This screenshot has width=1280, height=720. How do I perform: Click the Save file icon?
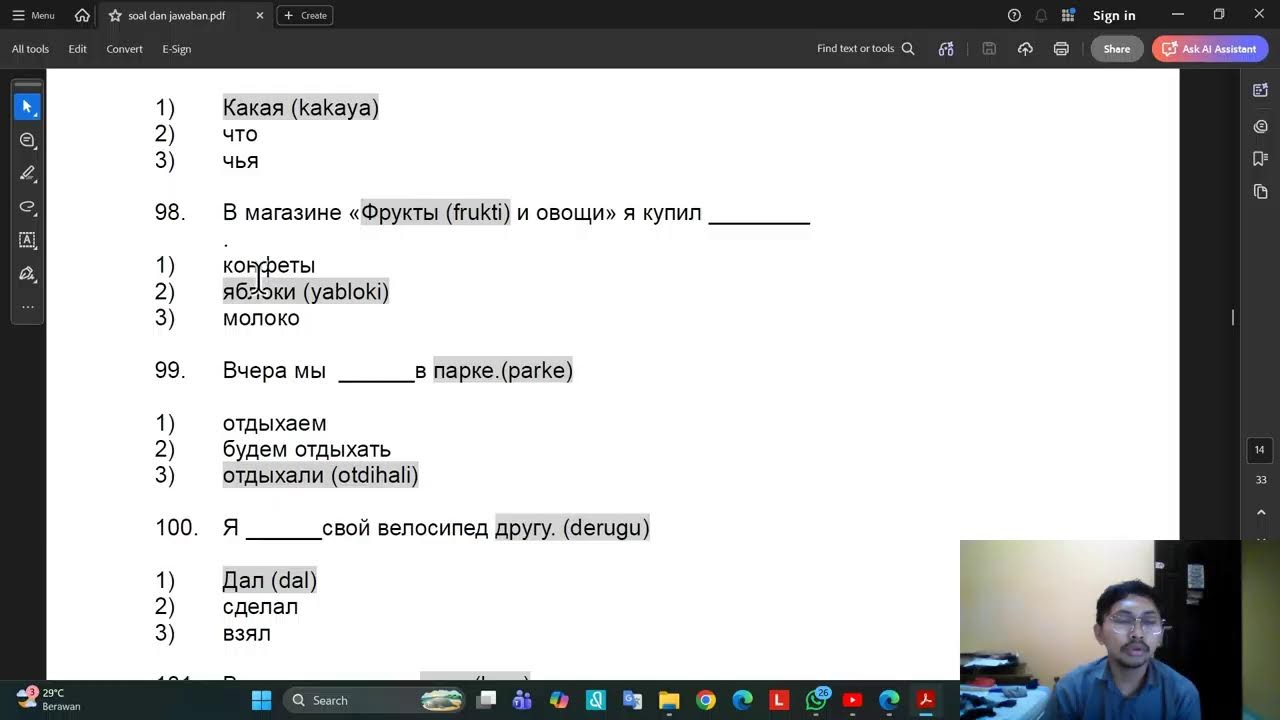tap(989, 49)
